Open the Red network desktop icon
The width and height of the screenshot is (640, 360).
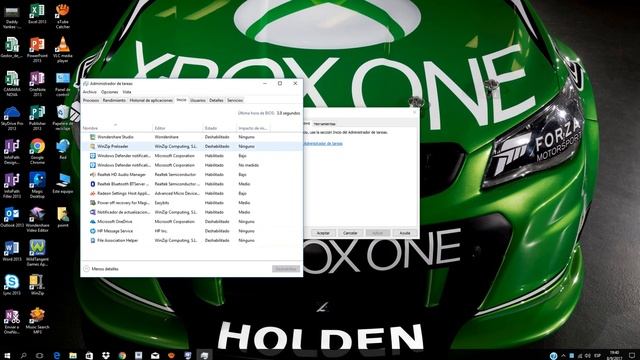point(62,149)
